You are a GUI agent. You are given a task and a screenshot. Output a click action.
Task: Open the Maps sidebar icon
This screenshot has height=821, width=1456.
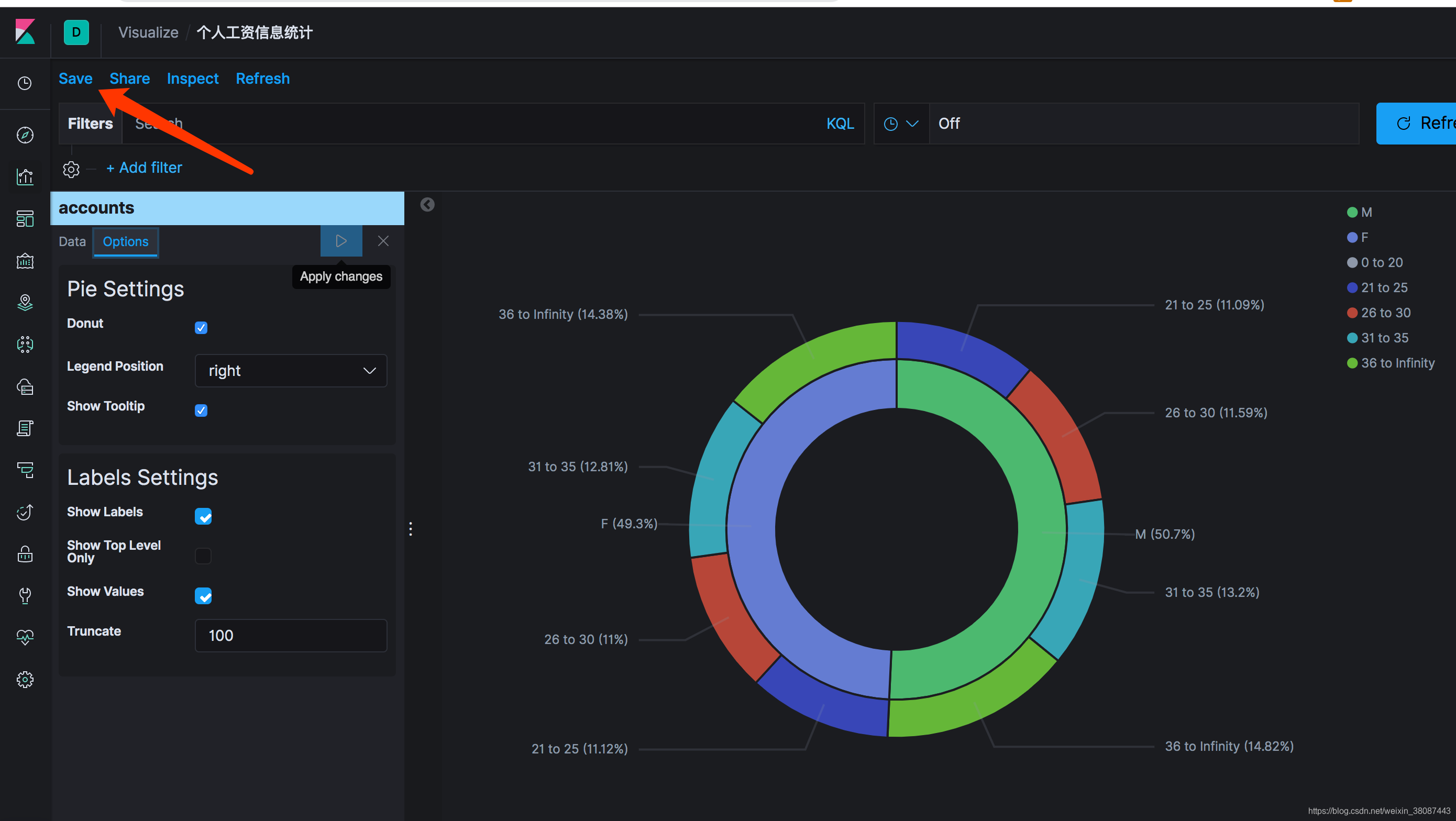[25, 303]
